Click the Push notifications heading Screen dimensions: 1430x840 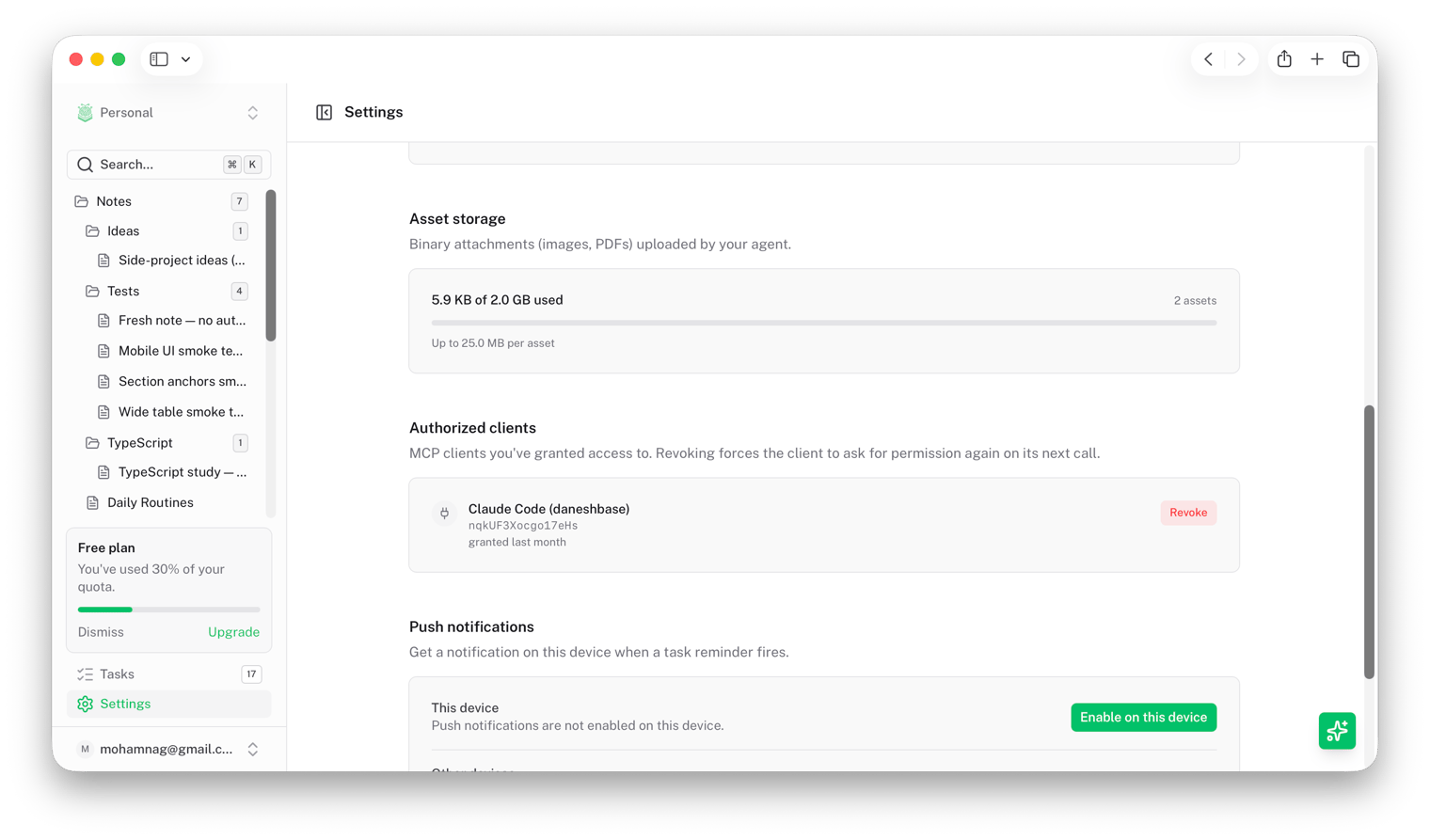(471, 627)
